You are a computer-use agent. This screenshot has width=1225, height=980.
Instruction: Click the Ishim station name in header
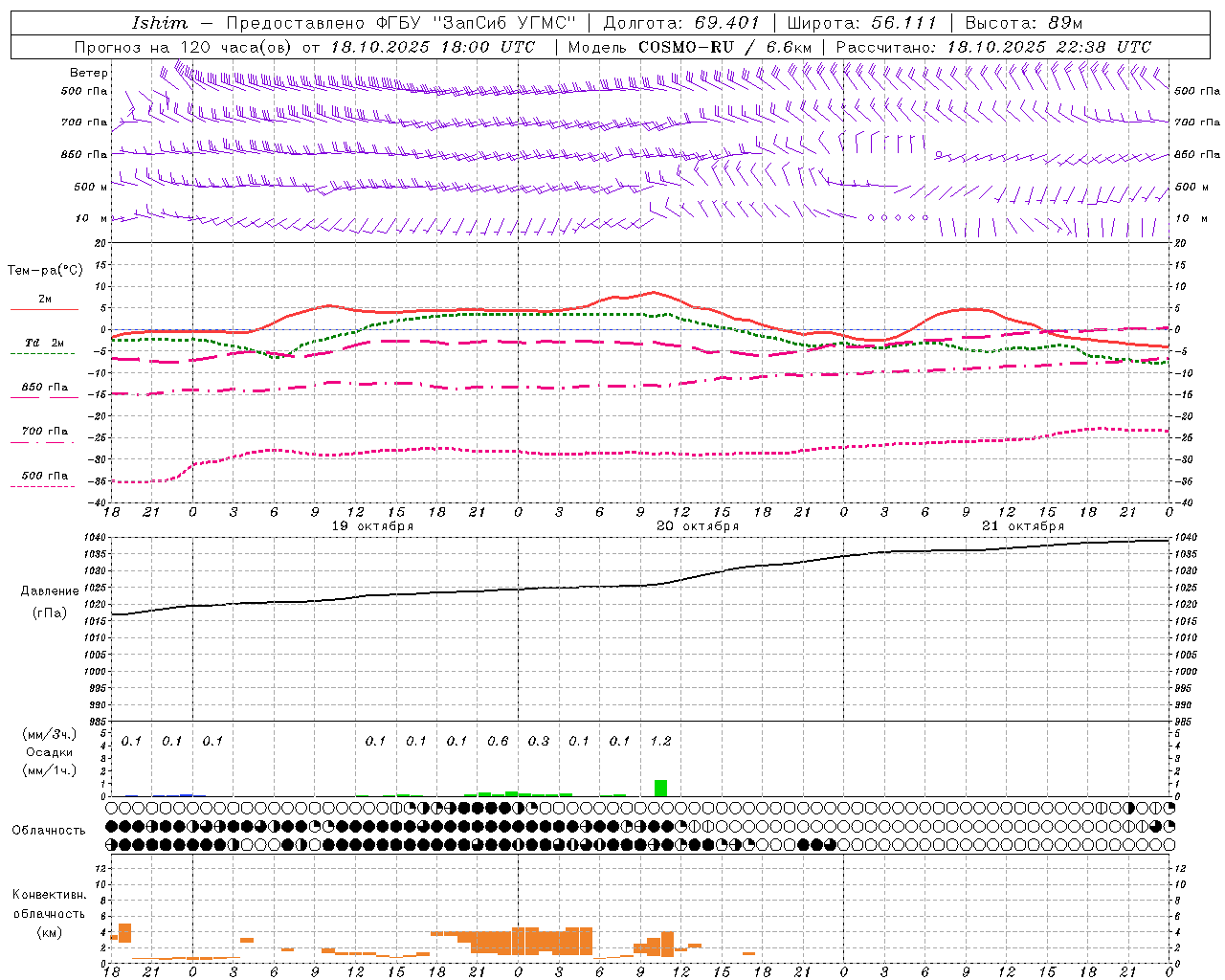[x=160, y=23]
